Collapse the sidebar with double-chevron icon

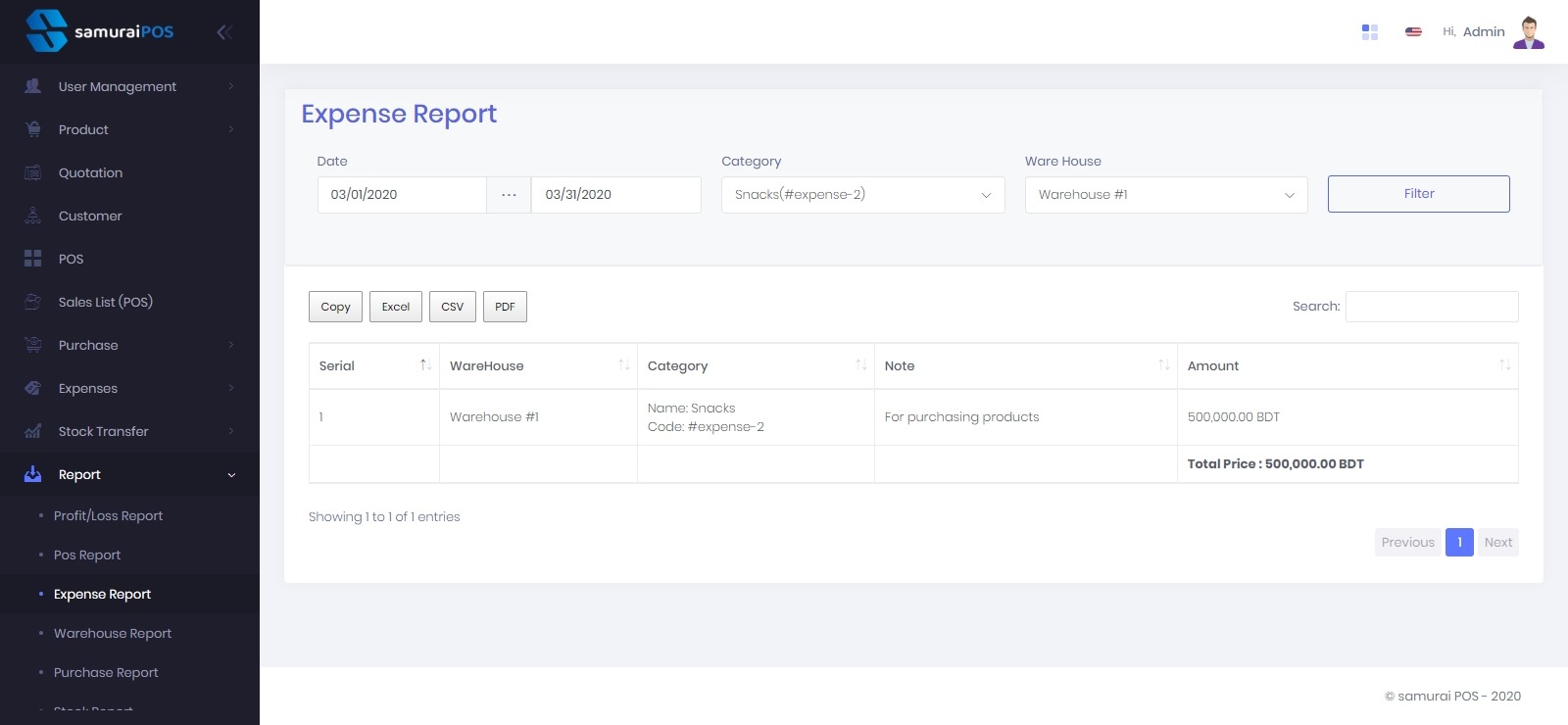click(x=224, y=32)
